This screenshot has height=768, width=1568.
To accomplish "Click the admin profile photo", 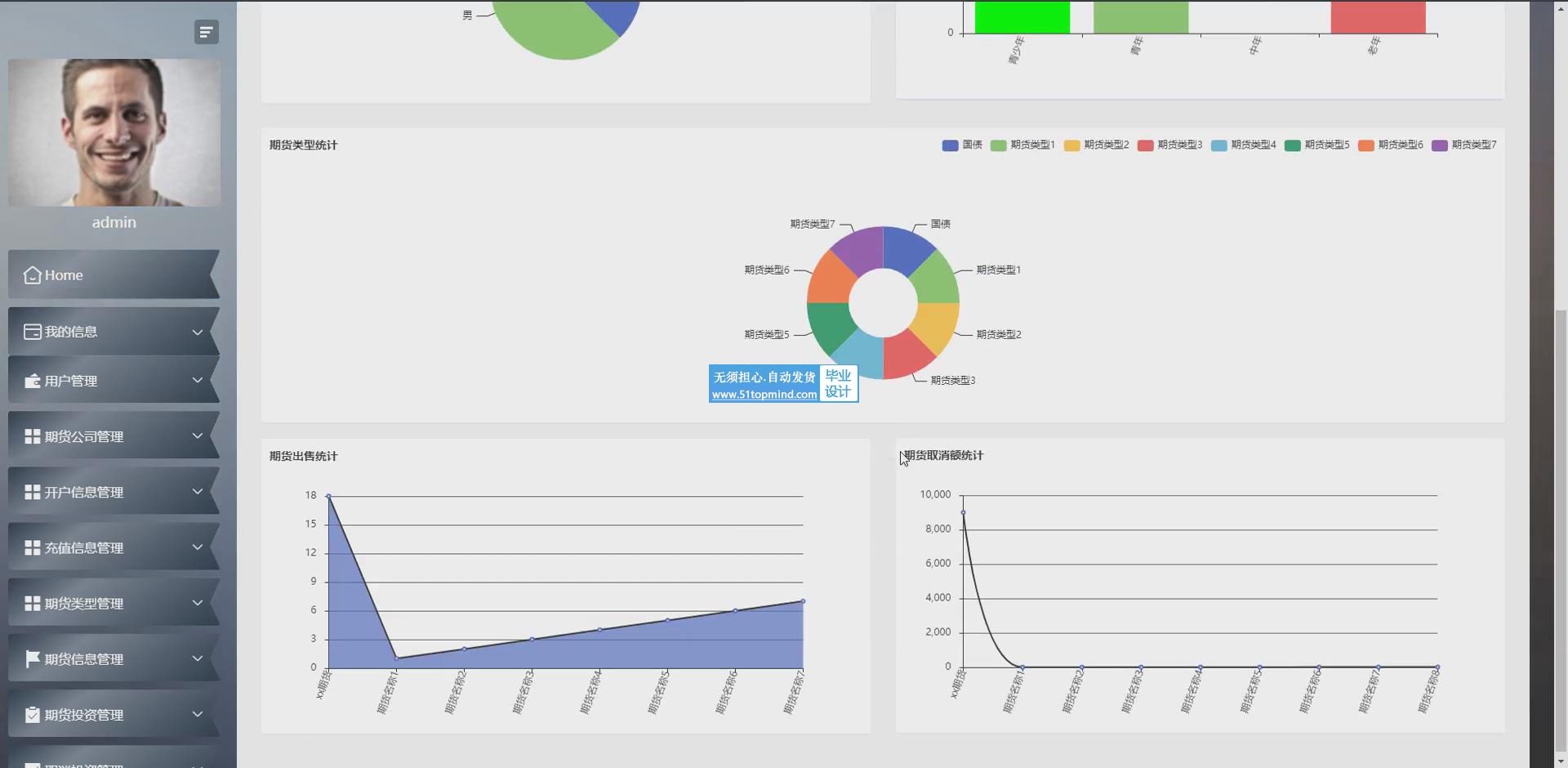I will (114, 132).
